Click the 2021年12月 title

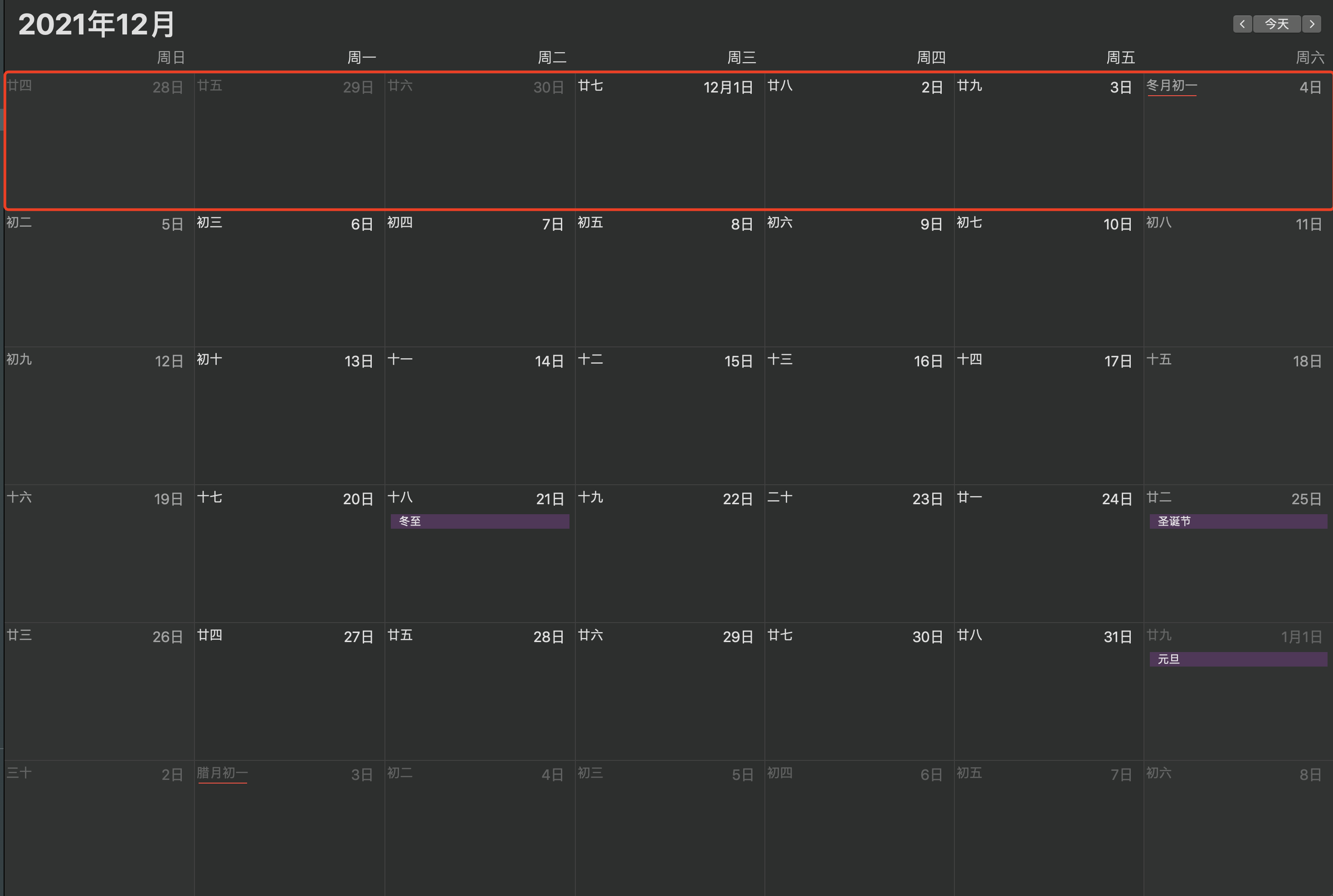click(x=96, y=24)
